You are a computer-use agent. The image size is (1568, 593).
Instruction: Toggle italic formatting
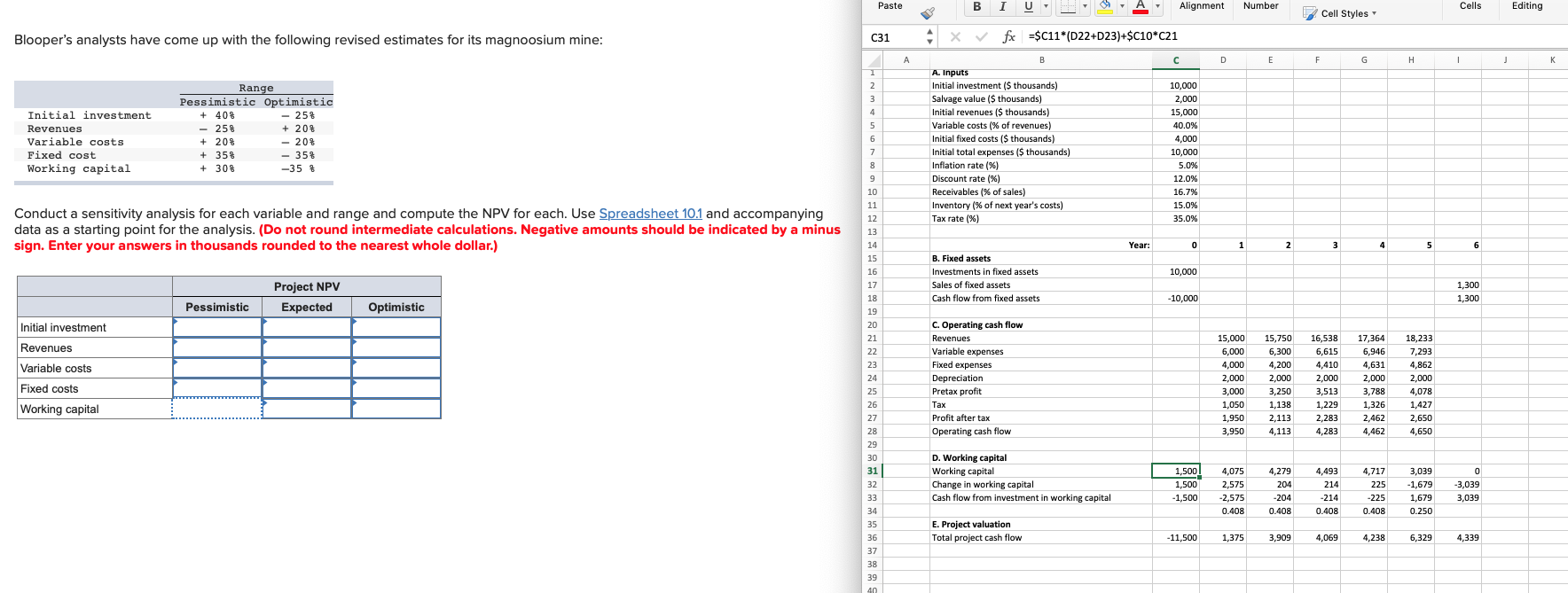pos(1002,6)
